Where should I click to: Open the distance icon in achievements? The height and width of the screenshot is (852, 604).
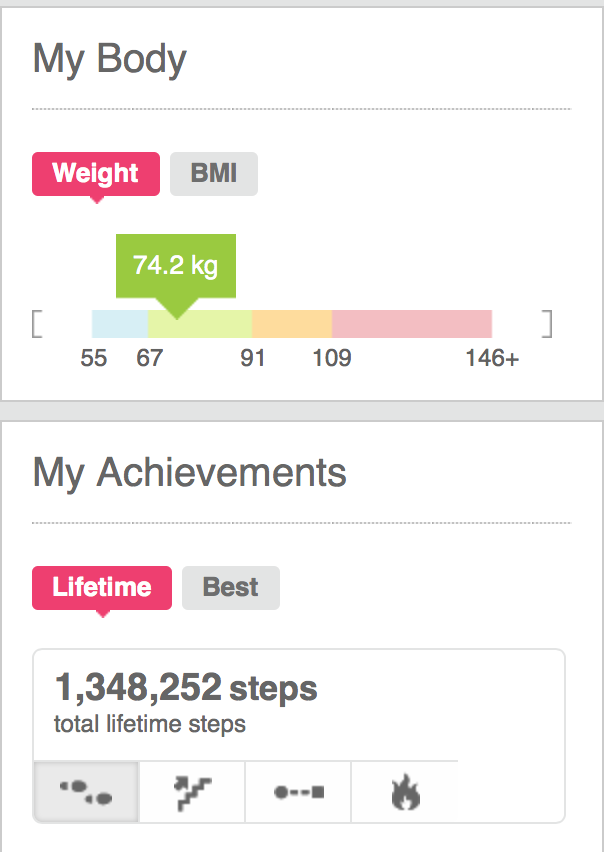tap(298, 793)
